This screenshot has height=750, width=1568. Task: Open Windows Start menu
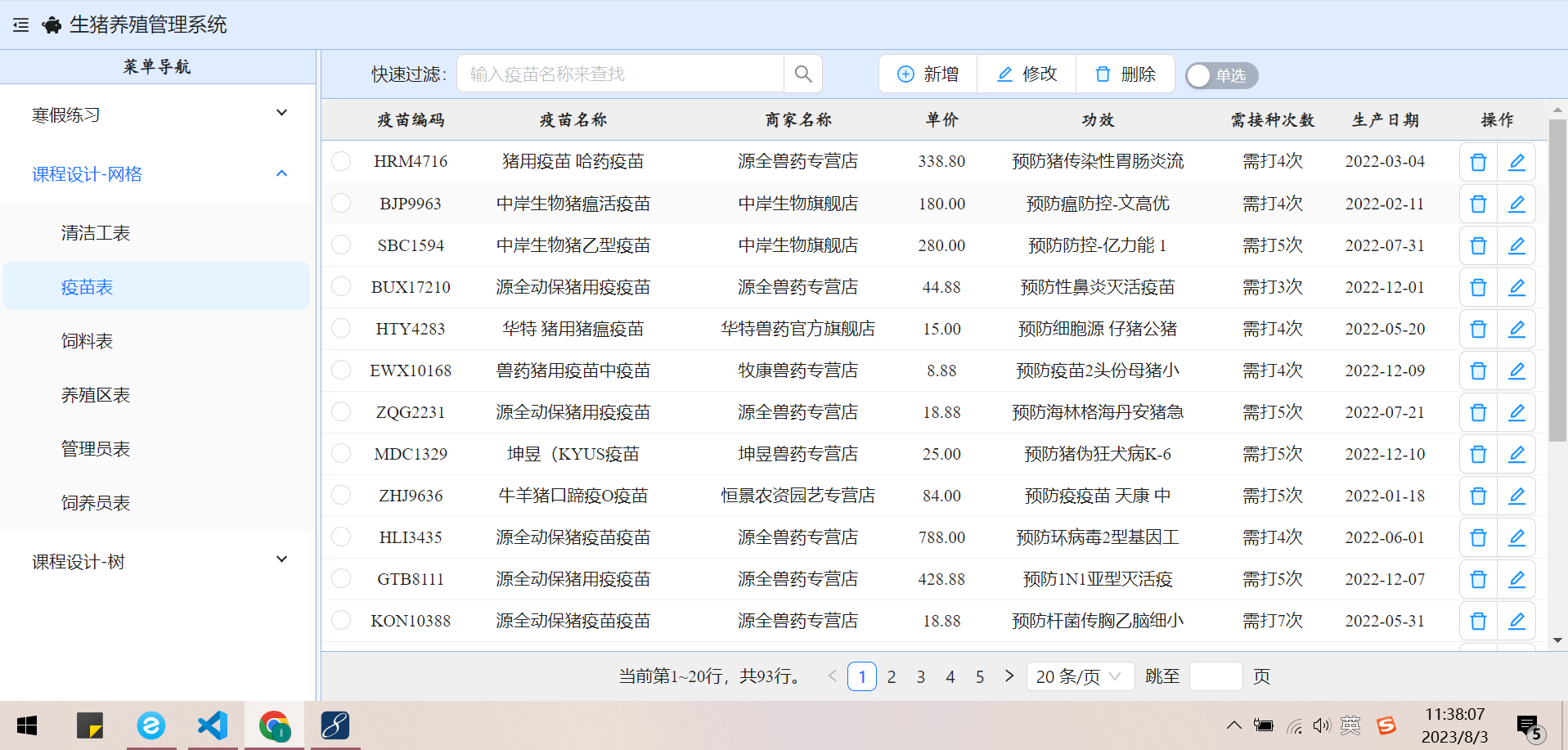(27, 725)
